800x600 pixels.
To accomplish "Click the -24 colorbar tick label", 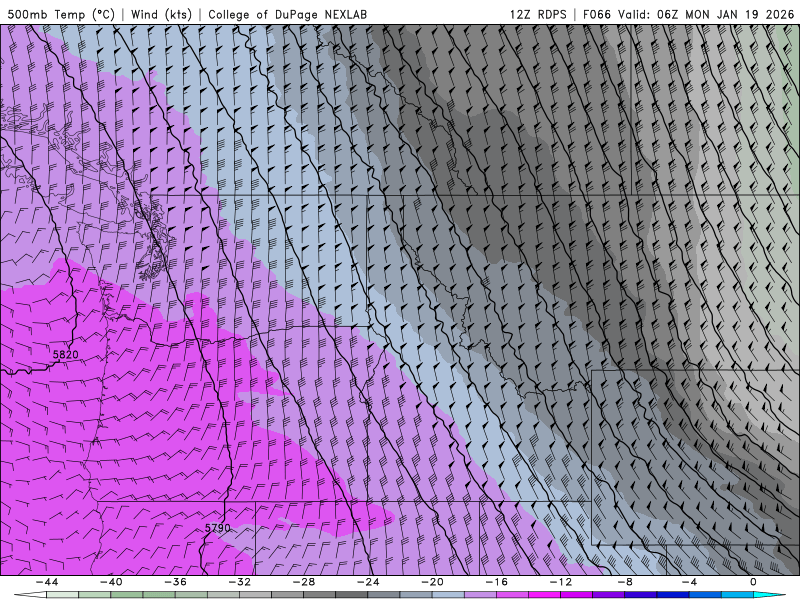I will pyautogui.click(x=368, y=582).
